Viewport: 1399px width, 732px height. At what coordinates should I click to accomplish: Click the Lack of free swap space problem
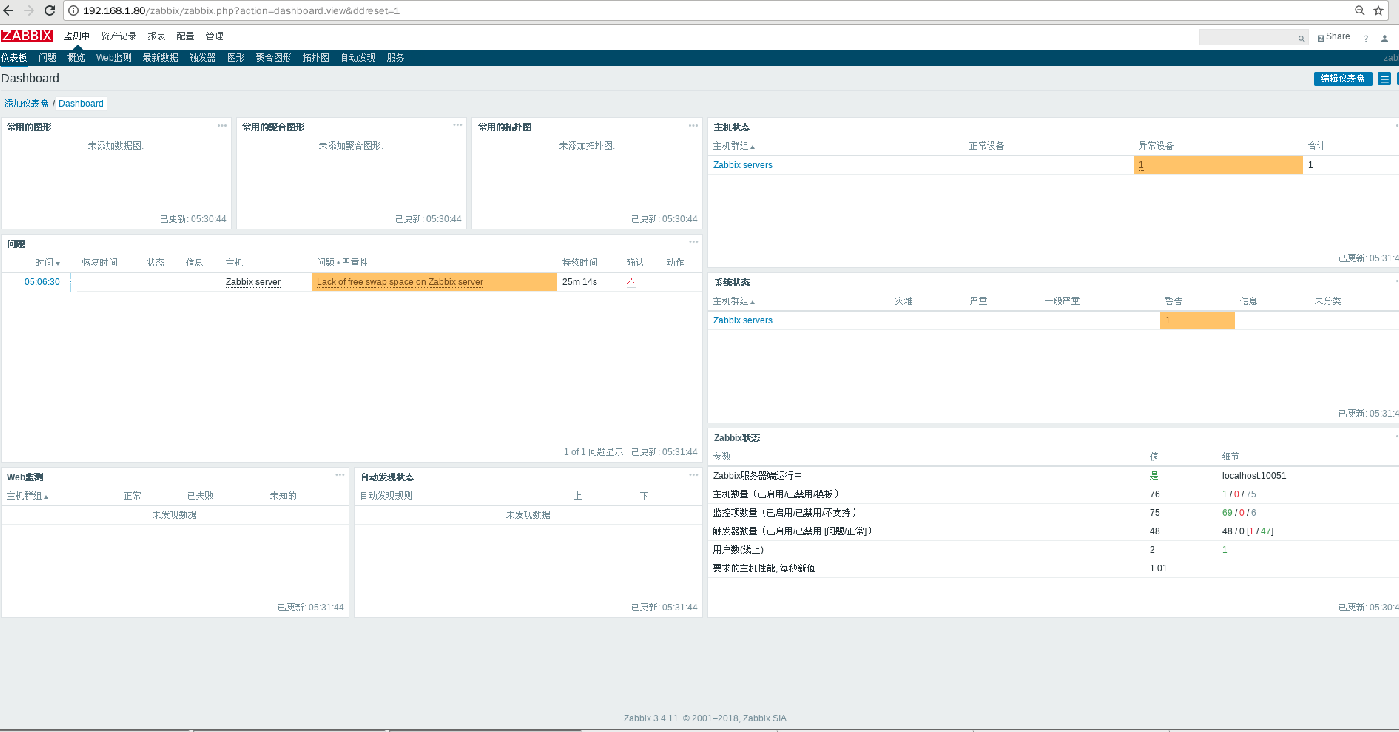[x=400, y=282]
